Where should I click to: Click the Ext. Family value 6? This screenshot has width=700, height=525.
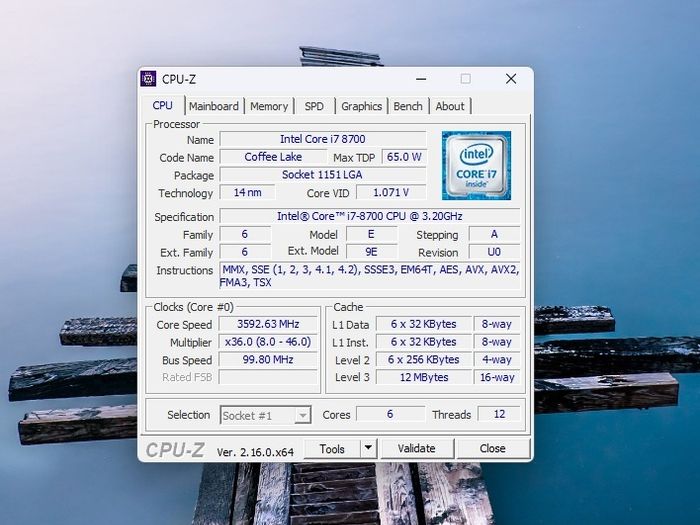point(245,252)
